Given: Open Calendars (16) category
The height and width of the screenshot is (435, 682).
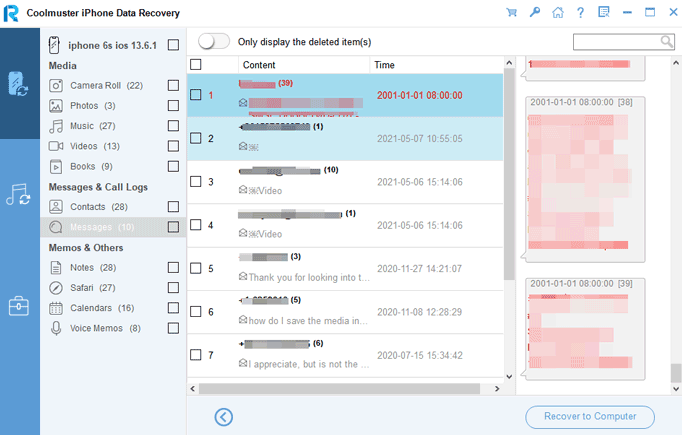Looking at the screenshot, I should pos(102,308).
